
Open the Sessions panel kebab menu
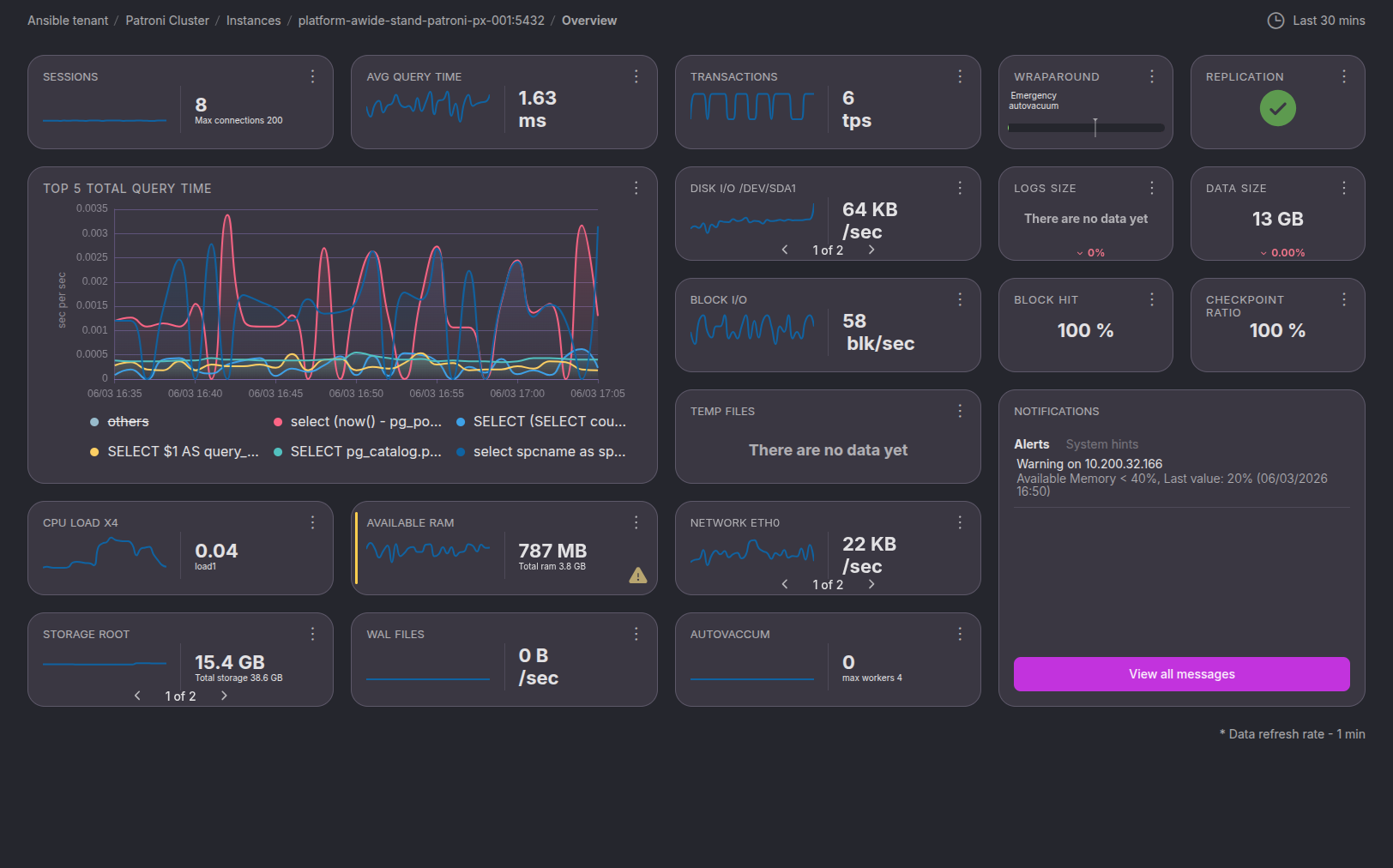[x=312, y=76]
